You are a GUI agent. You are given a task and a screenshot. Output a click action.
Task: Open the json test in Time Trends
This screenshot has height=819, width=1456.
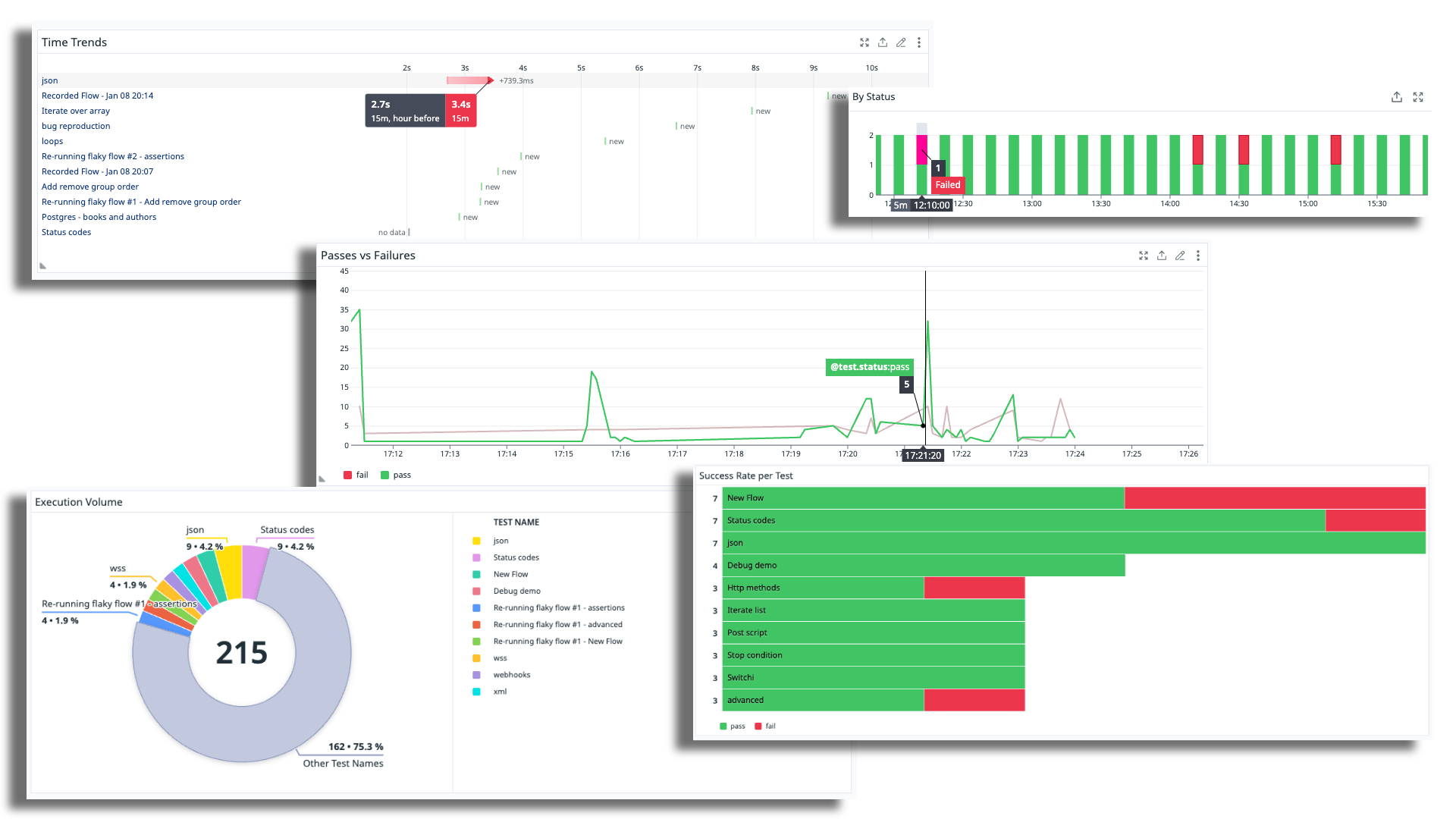[x=49, y=80]
